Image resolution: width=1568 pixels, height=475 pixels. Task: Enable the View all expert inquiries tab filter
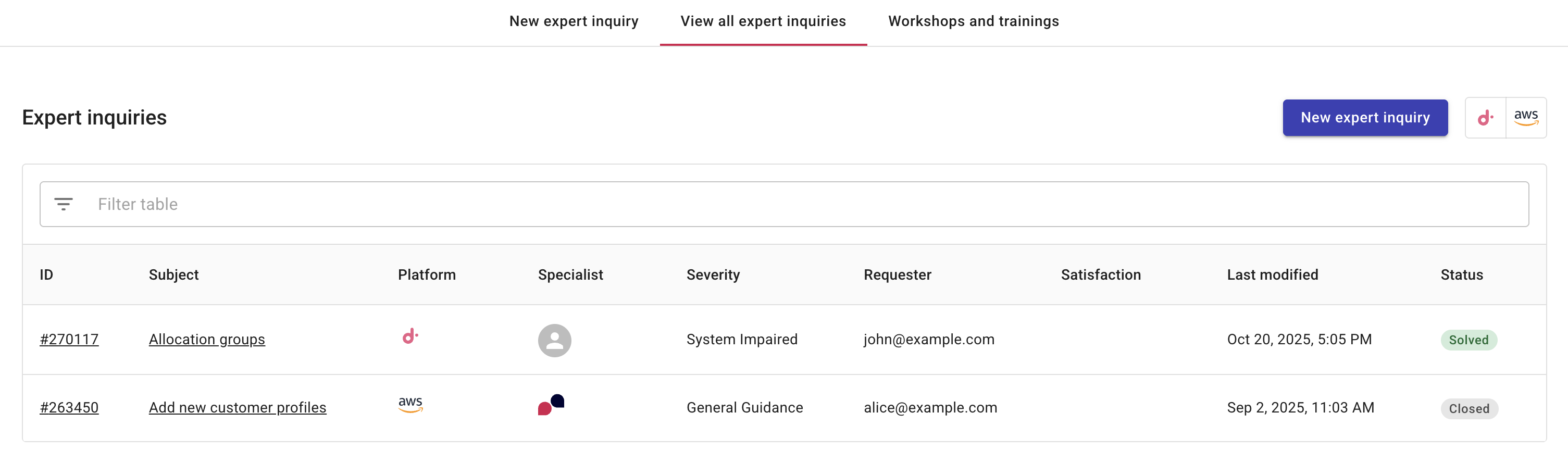tap(763, 21)
